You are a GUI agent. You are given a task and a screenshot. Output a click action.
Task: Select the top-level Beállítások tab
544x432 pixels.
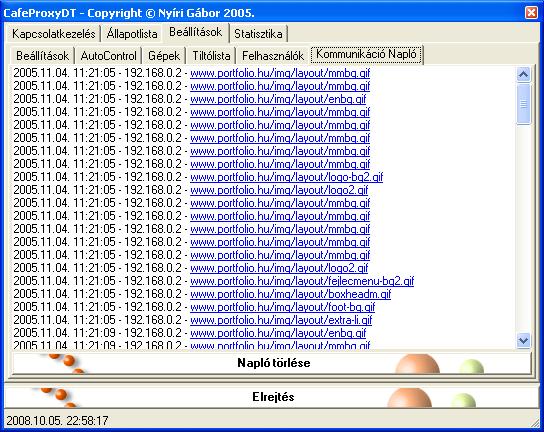point(196,32)
